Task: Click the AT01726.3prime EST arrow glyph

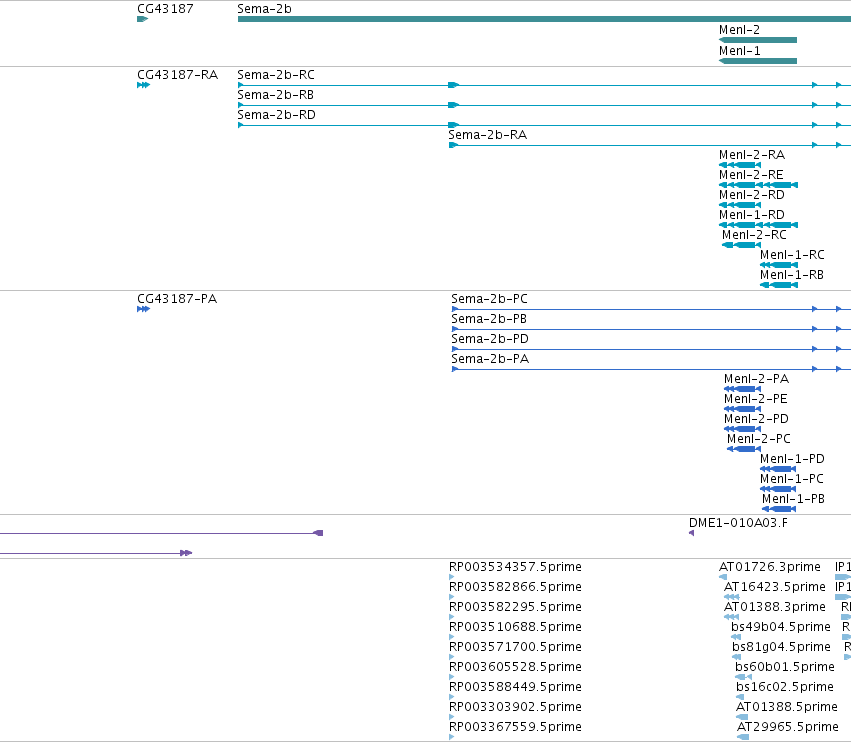Action: [723, 577]
